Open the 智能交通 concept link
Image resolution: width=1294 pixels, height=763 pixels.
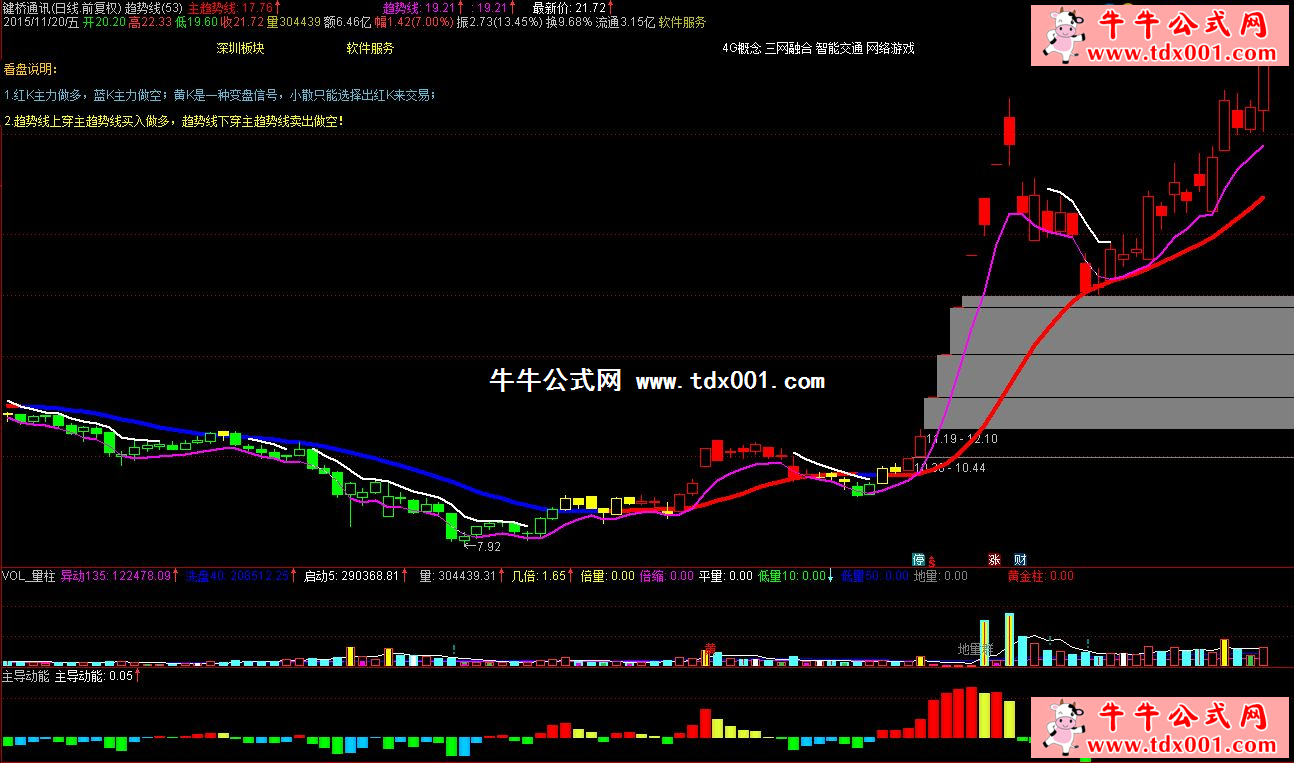coord(838,48)
